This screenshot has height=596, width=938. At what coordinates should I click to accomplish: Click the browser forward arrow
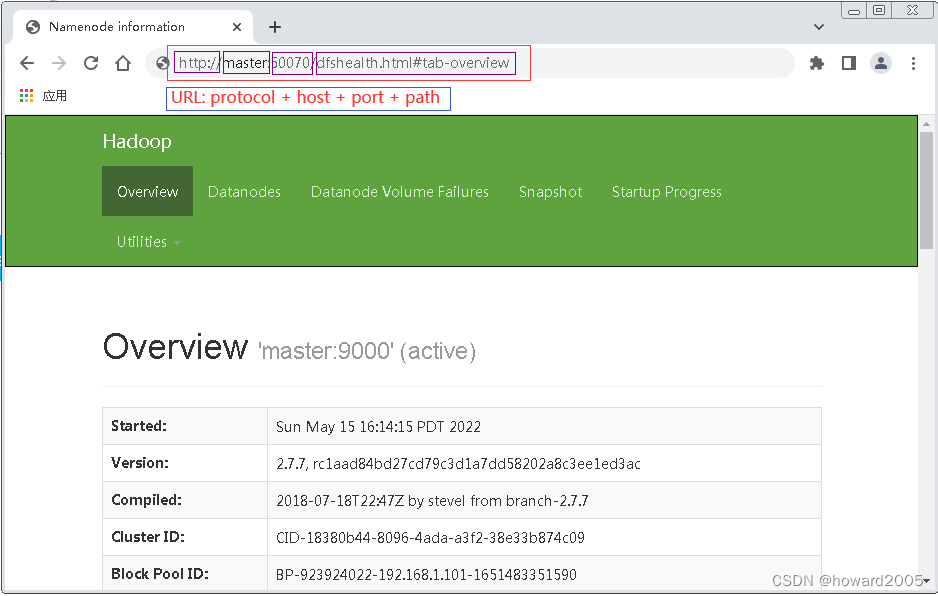[x=59, y=63]
